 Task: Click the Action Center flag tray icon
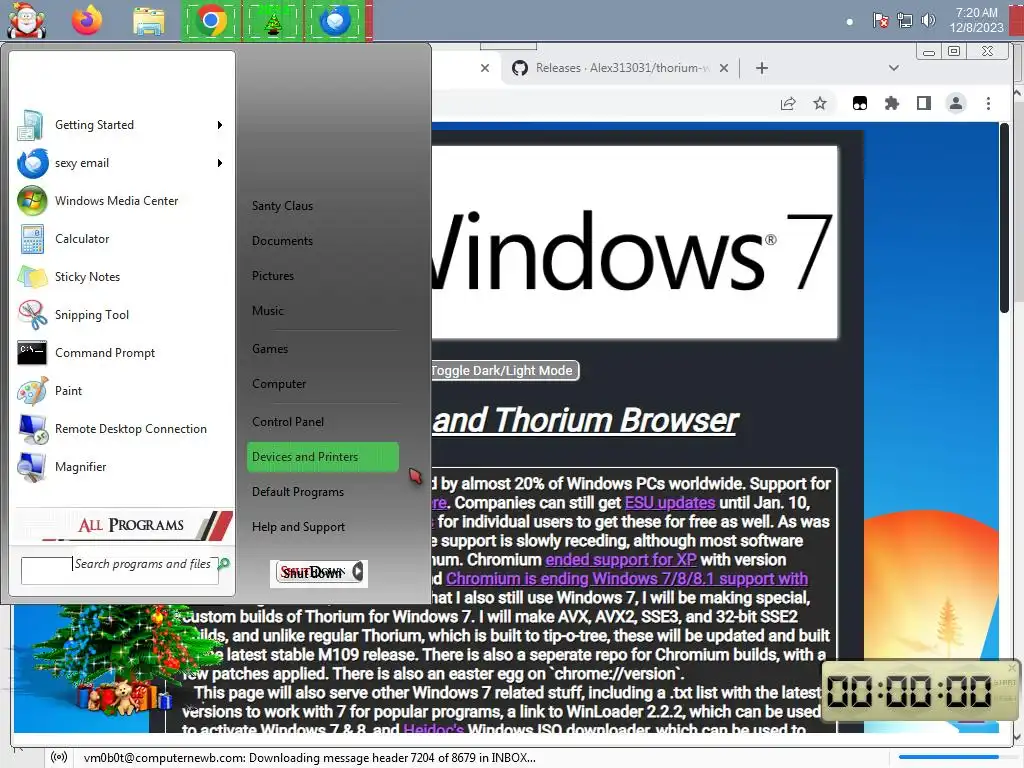coord(880,21)
